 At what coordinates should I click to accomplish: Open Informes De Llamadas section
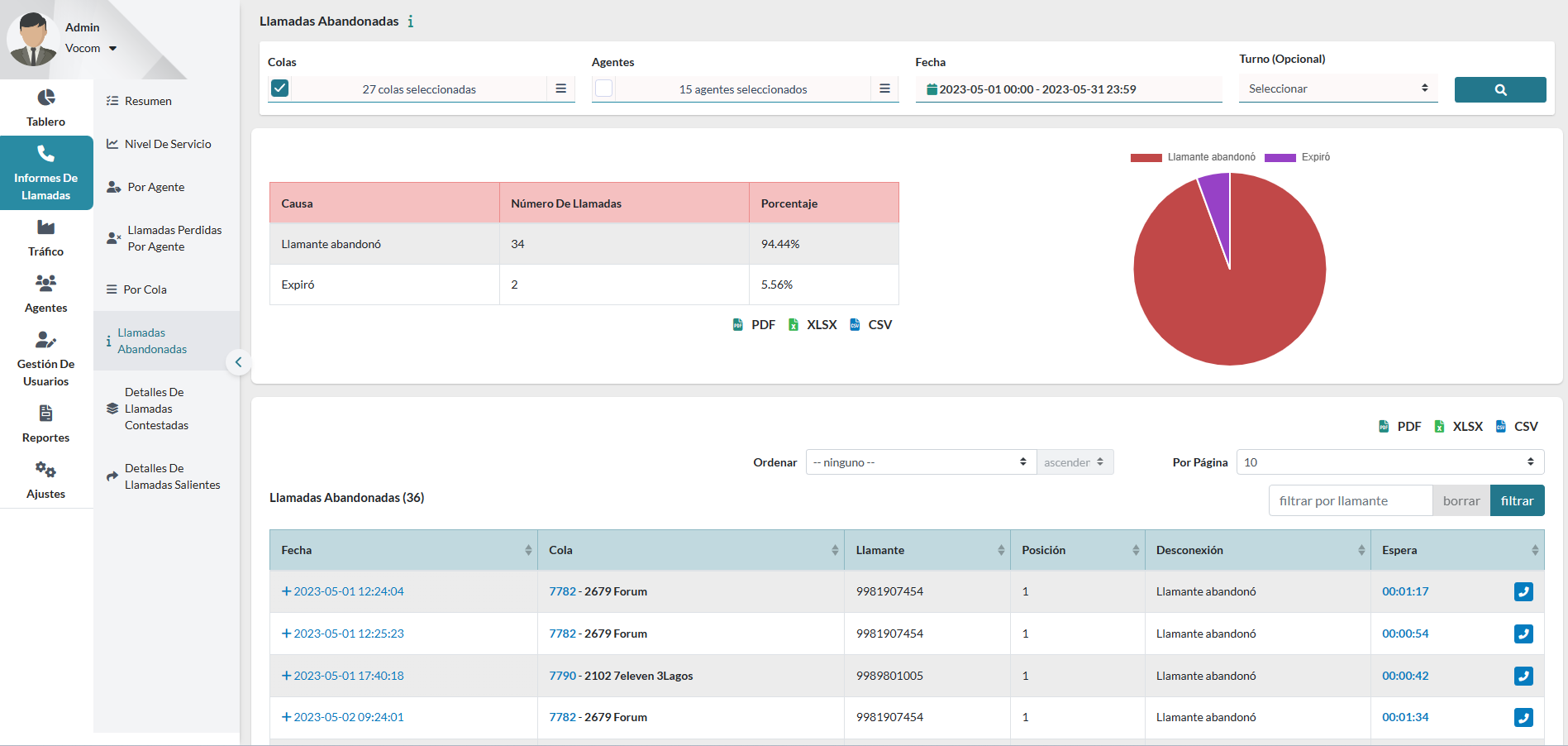[x=46, y=173]
